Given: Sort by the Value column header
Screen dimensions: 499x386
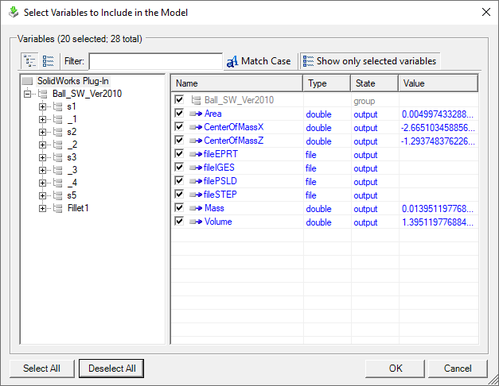Looking at the screenshot, I should [438, 83].
